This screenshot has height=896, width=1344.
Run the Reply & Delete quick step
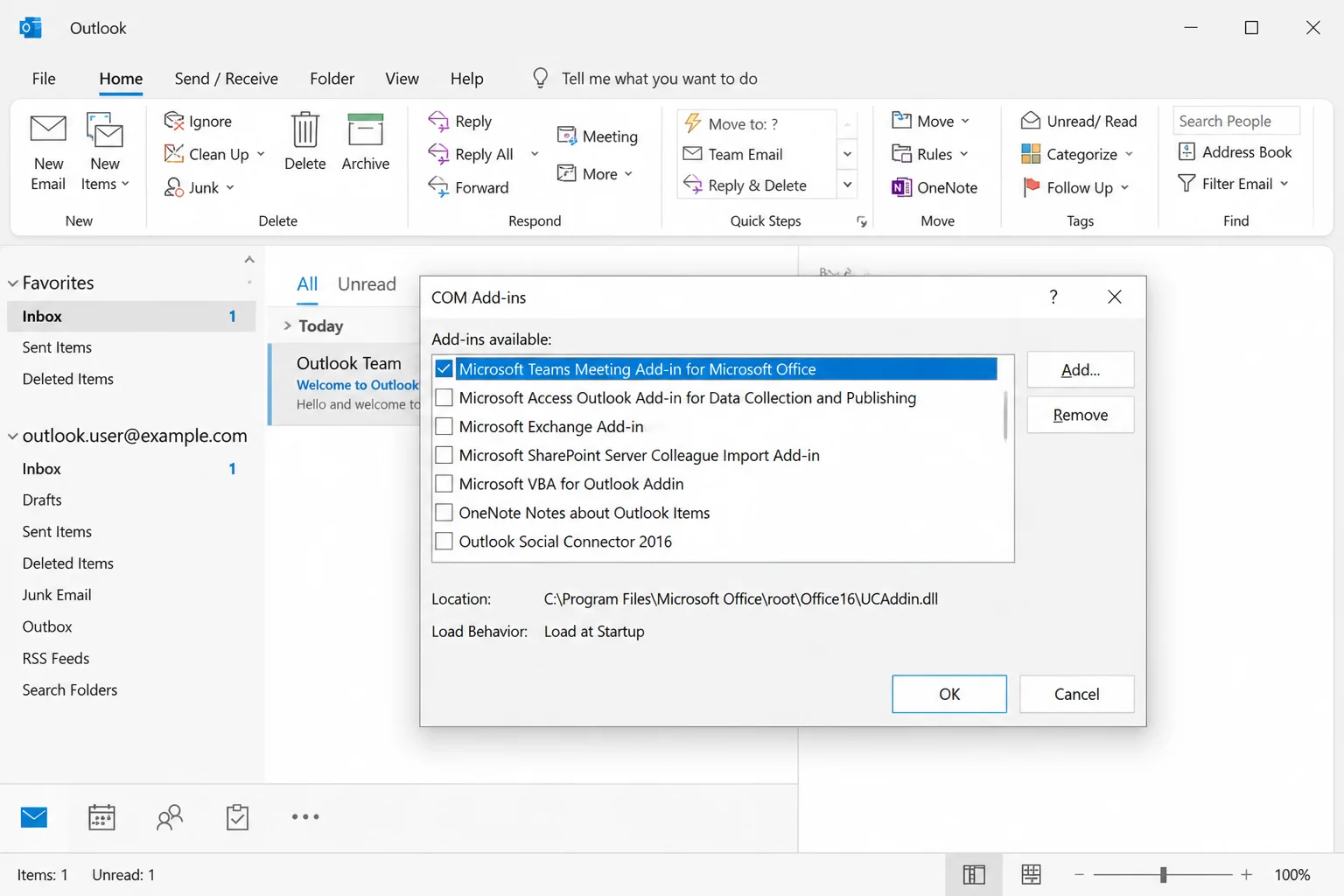point(758,185)
